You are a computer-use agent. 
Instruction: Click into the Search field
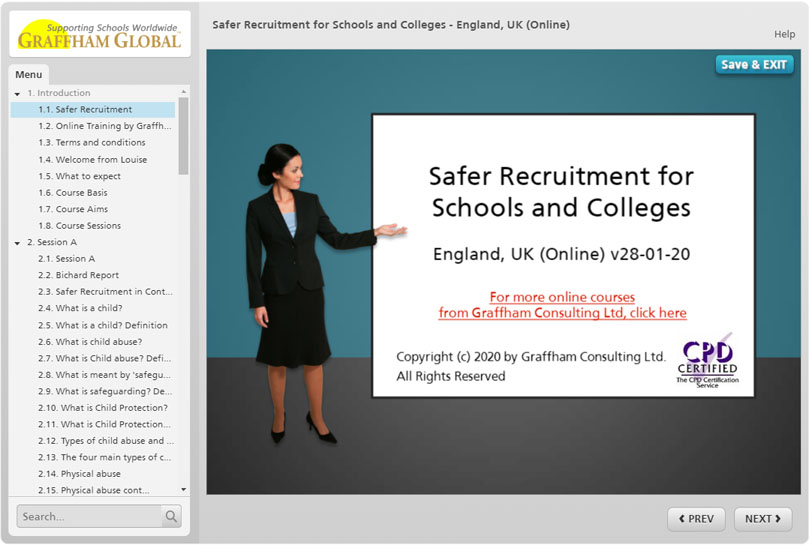pos(89,516)
